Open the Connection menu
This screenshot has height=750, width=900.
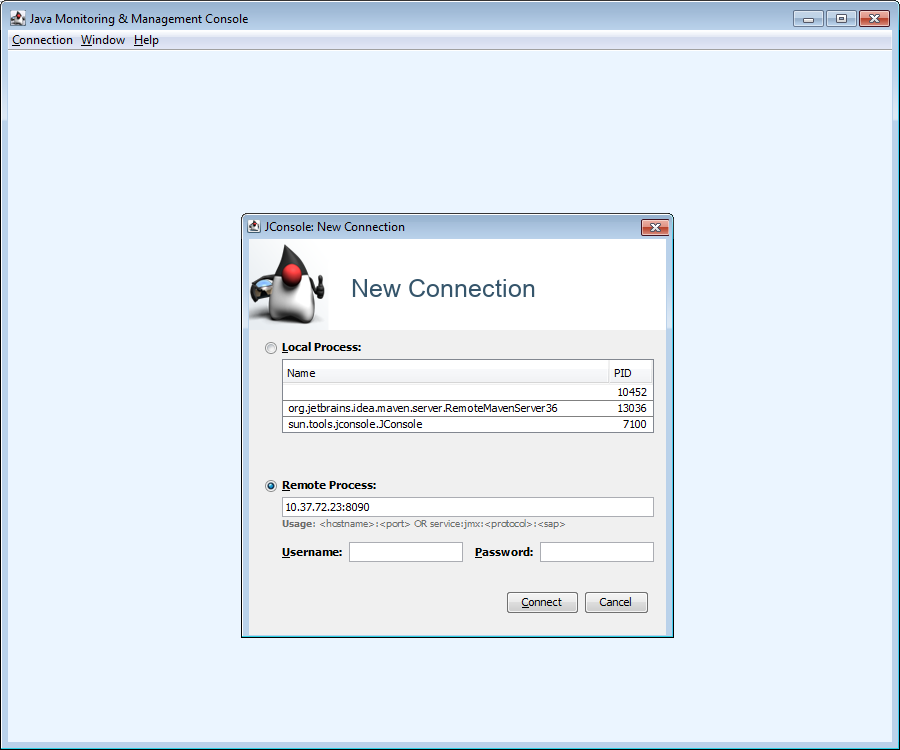(42, 40)
